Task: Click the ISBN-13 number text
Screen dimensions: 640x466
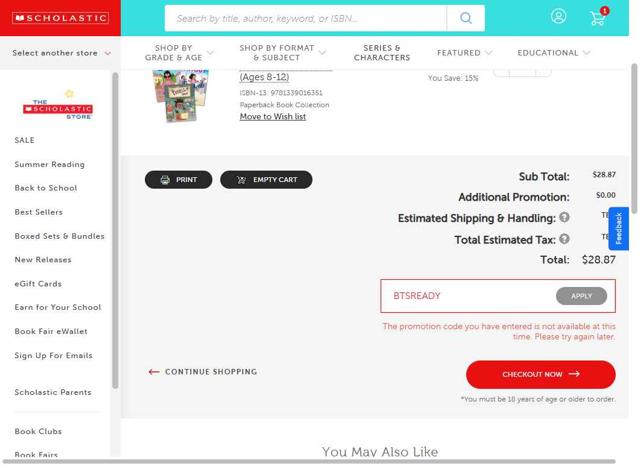Action: (281, 93)
